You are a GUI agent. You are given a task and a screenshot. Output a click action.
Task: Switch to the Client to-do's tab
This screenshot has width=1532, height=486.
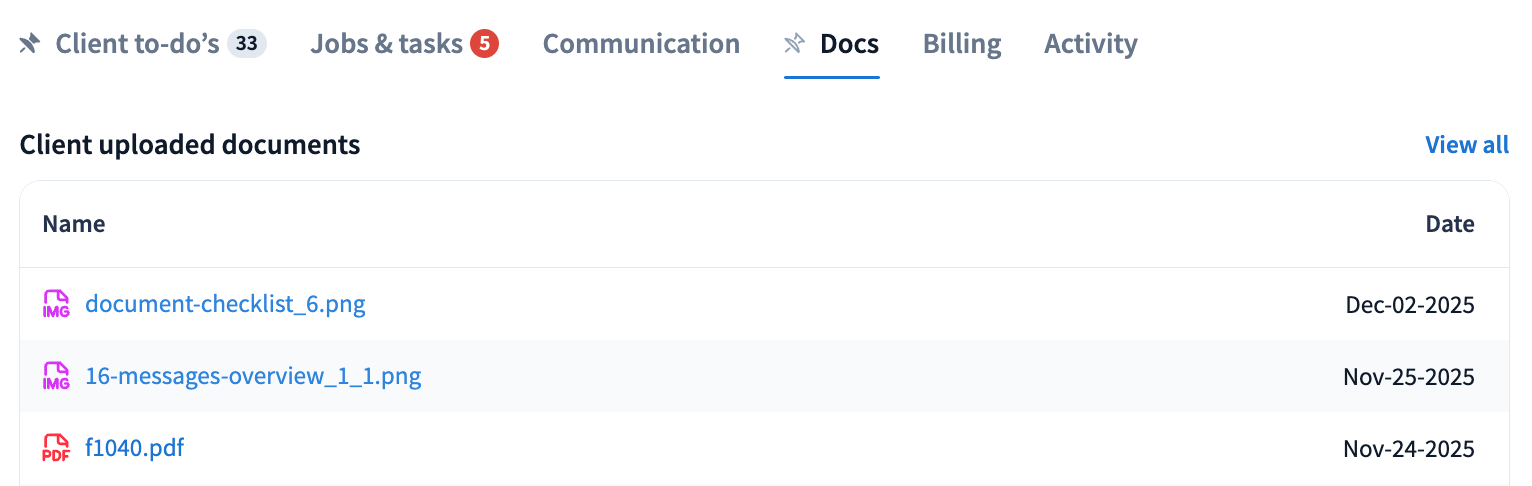(x=137, y=44)
